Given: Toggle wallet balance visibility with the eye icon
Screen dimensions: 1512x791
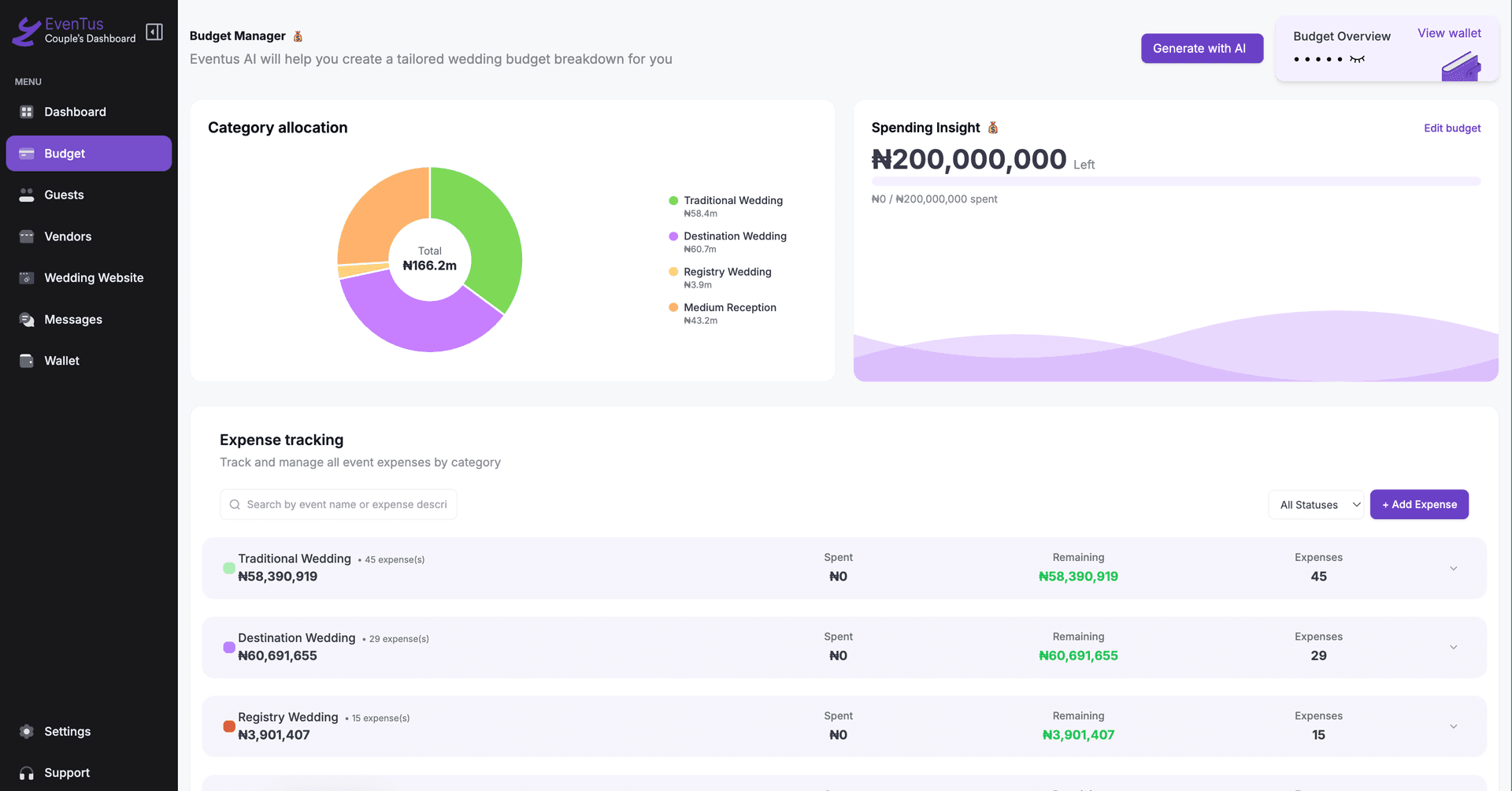Looking at the screenshot, I should pyautogui.click(x=1356, y=59).
